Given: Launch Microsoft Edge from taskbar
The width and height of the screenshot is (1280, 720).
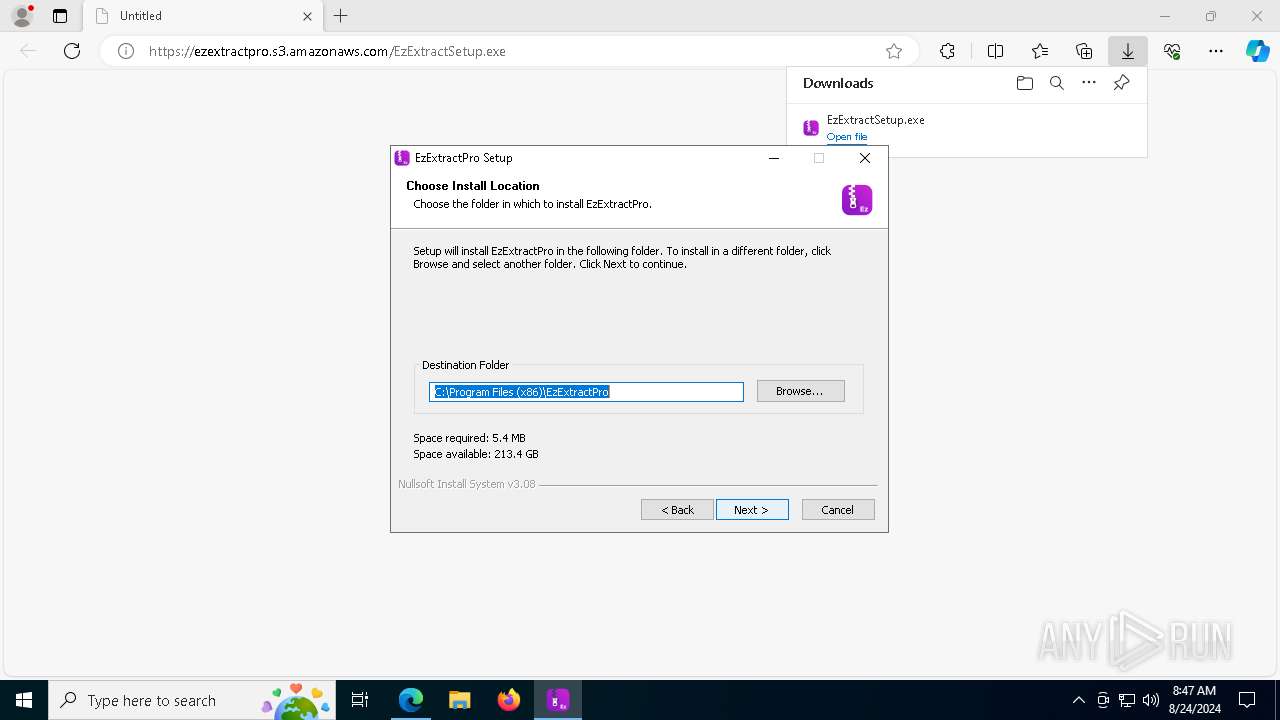Looking at the screenshot, I should [411, 701].
